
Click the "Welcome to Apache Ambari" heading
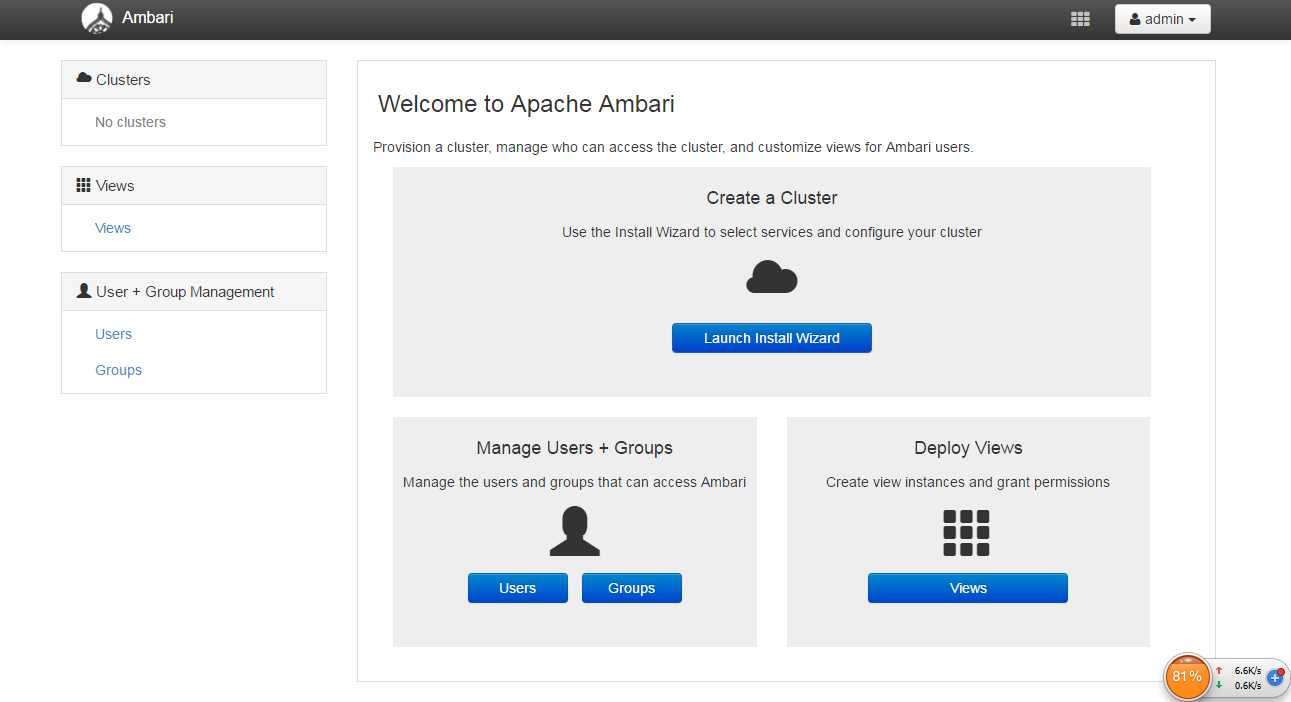[526, 104]
